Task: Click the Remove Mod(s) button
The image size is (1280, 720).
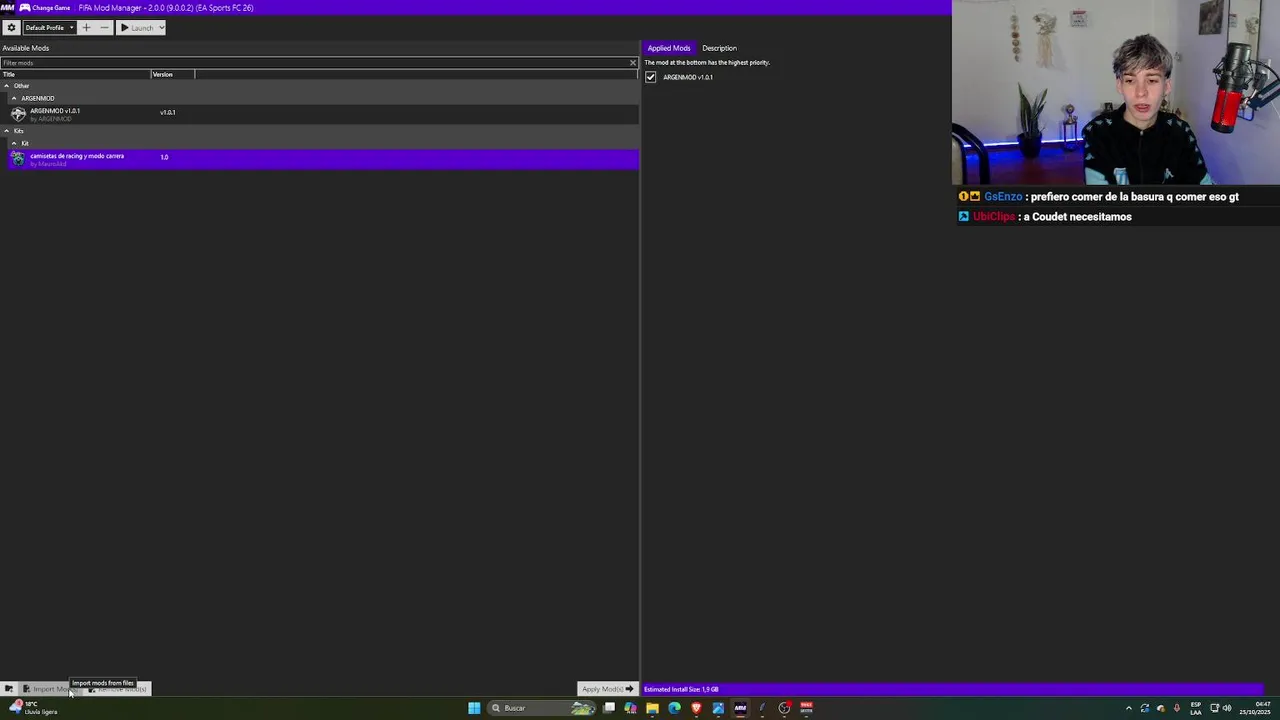Action: click(118, 689)
